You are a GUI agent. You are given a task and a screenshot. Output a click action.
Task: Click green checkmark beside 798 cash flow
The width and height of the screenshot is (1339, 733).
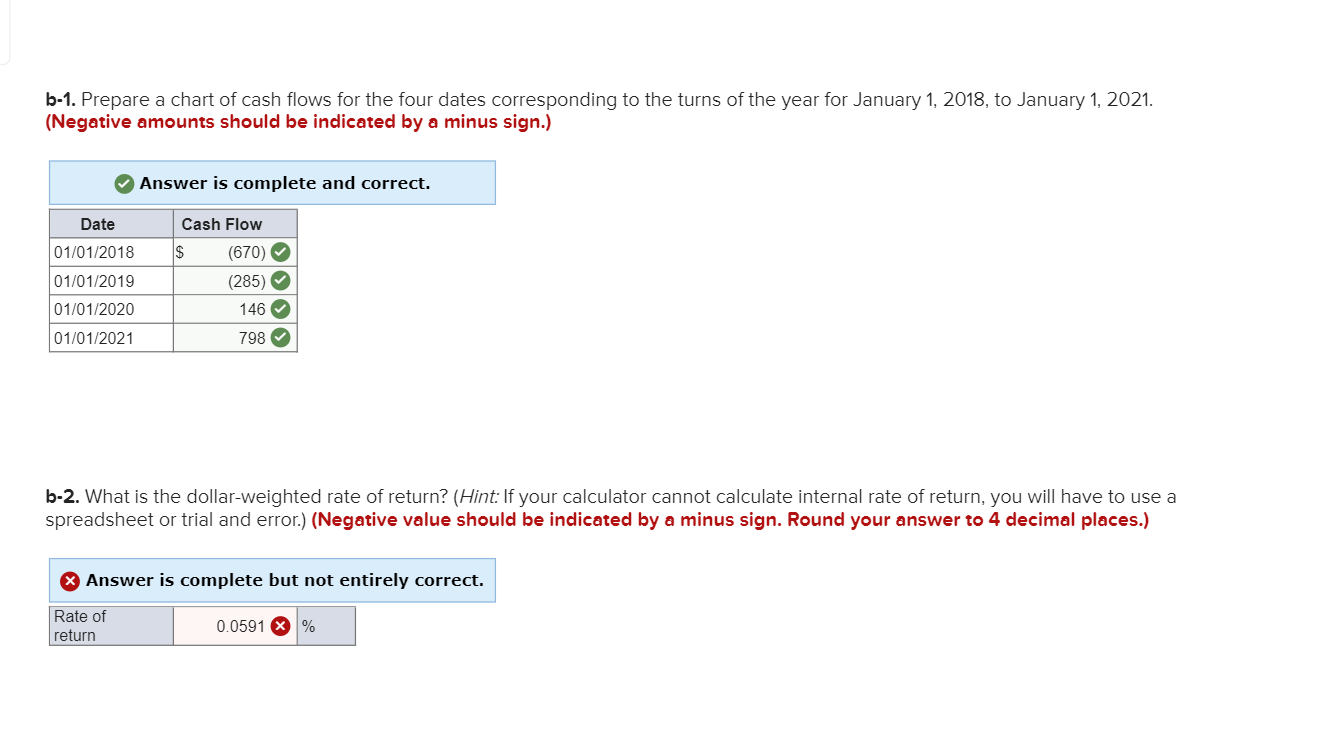tap(281, 338)
